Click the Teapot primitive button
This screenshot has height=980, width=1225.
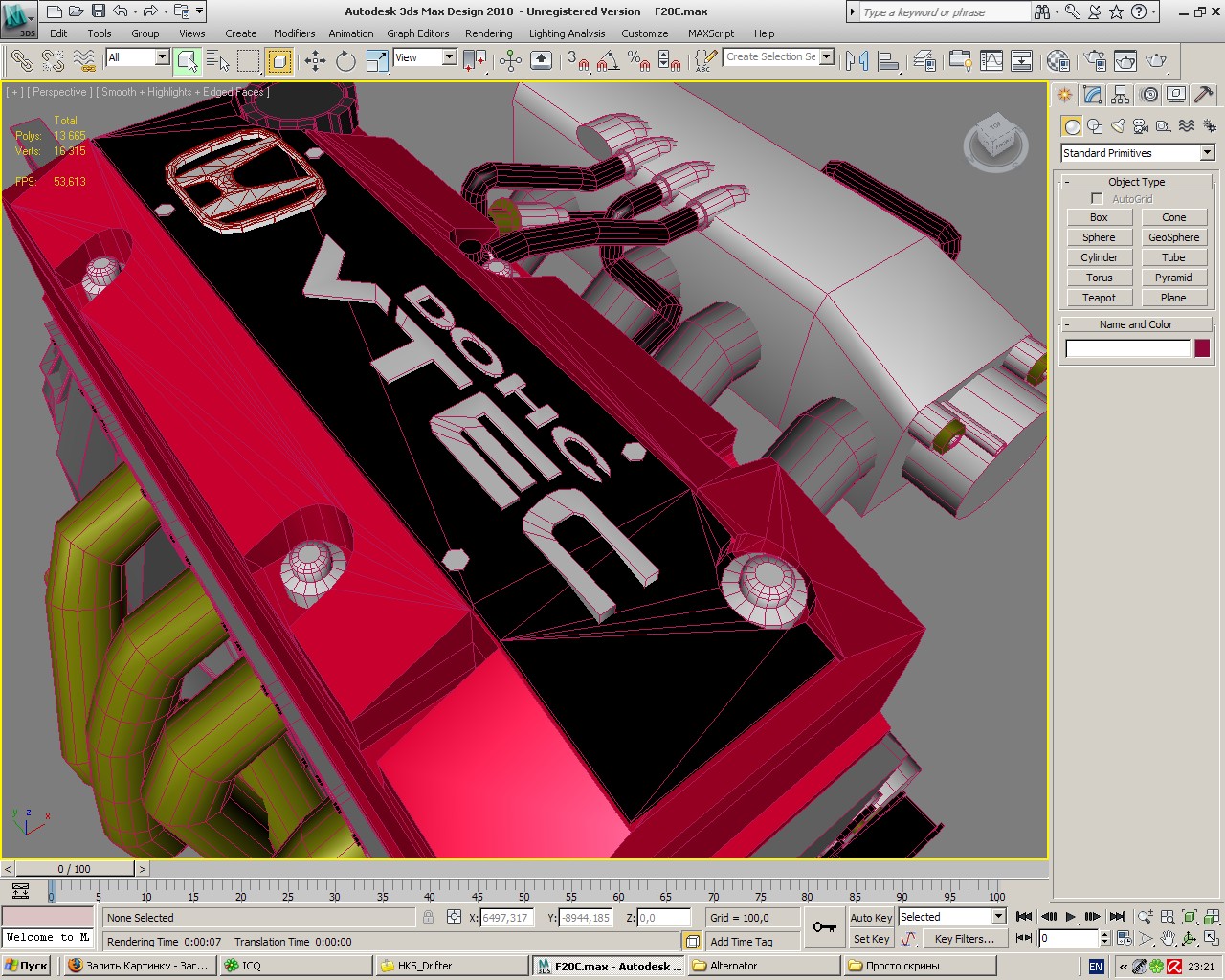click(x=1099, y=298)
